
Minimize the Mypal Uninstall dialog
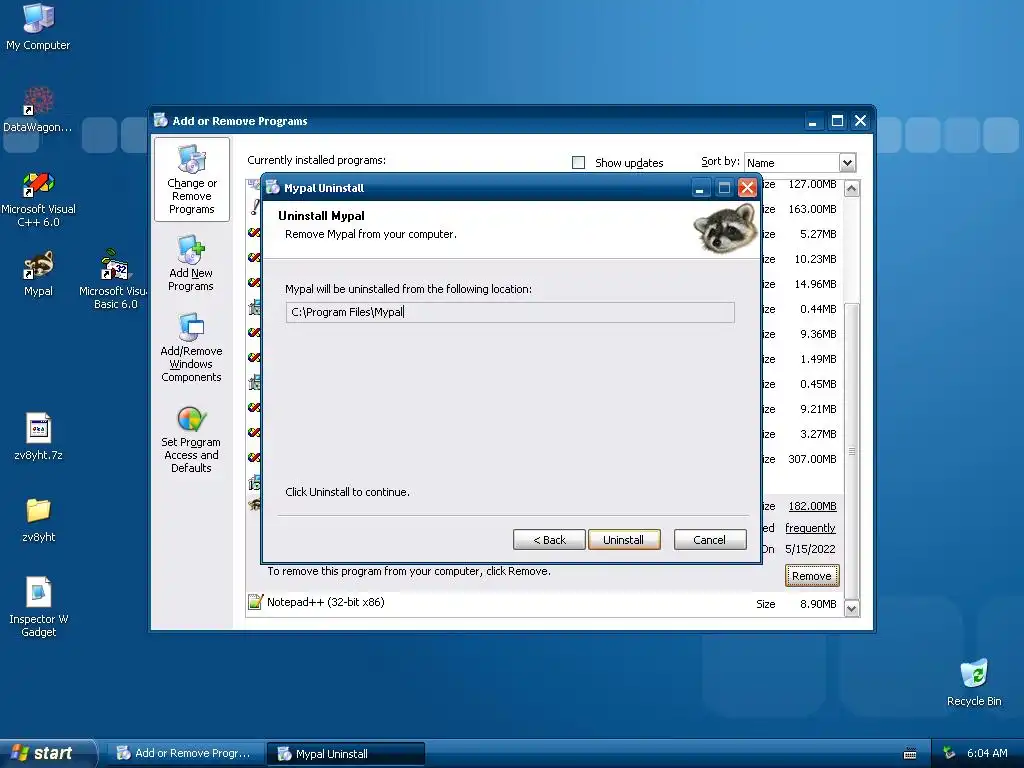point(699,188)
